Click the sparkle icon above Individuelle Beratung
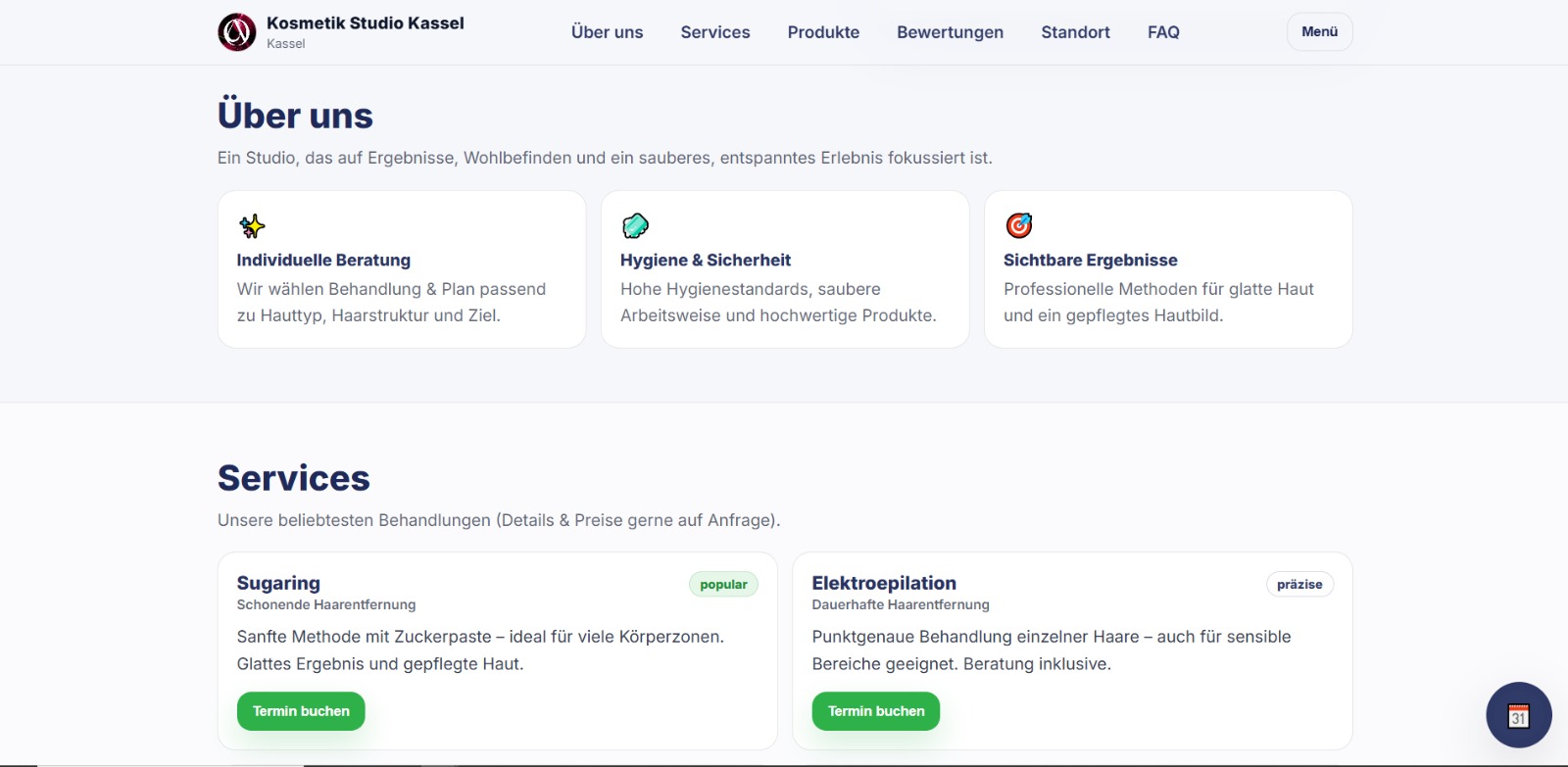This screenshot has width=1568, height=767. 252,226
